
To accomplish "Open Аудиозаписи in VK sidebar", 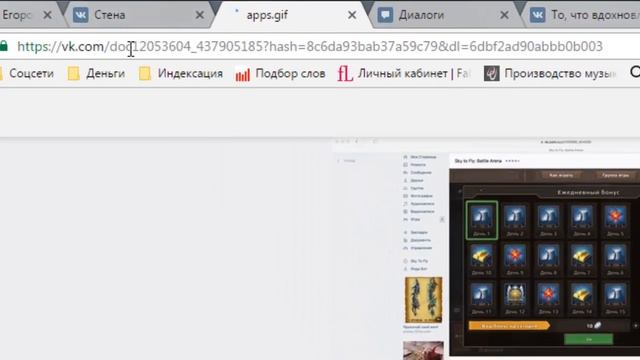I will pyautogui.click(x=419, y=204).
